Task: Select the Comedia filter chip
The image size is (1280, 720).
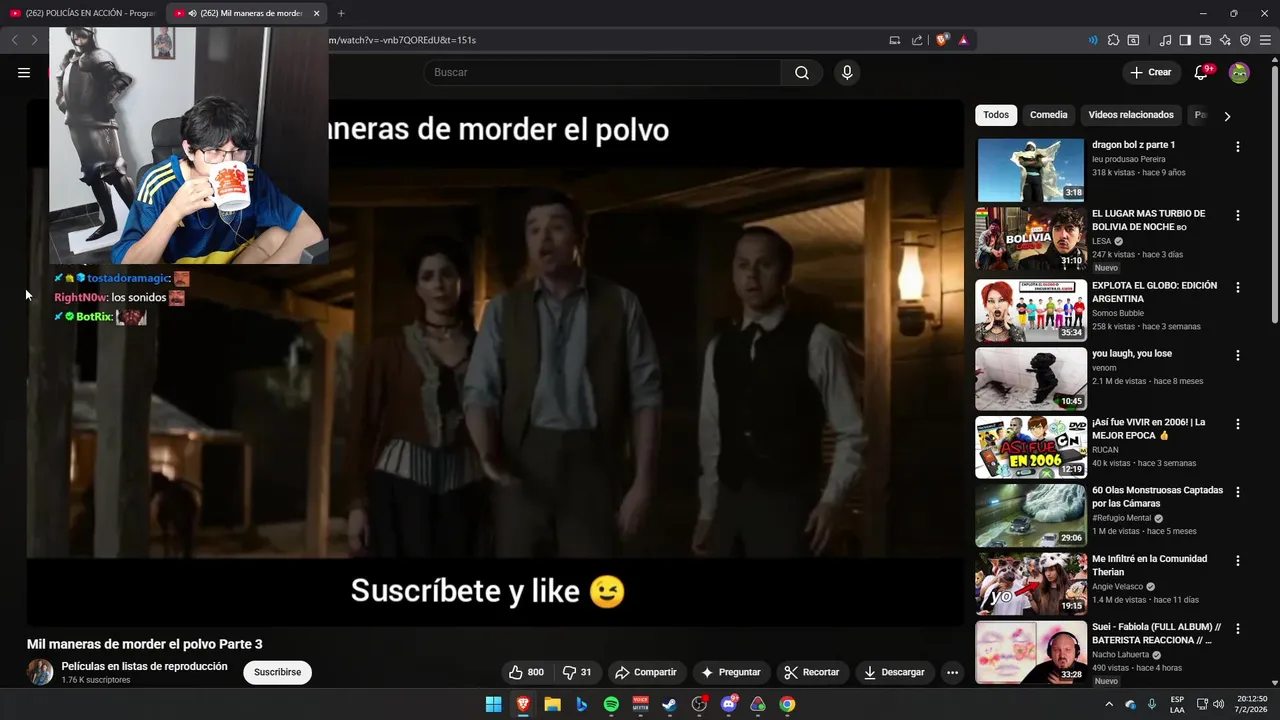Action: coord(1049,115)
